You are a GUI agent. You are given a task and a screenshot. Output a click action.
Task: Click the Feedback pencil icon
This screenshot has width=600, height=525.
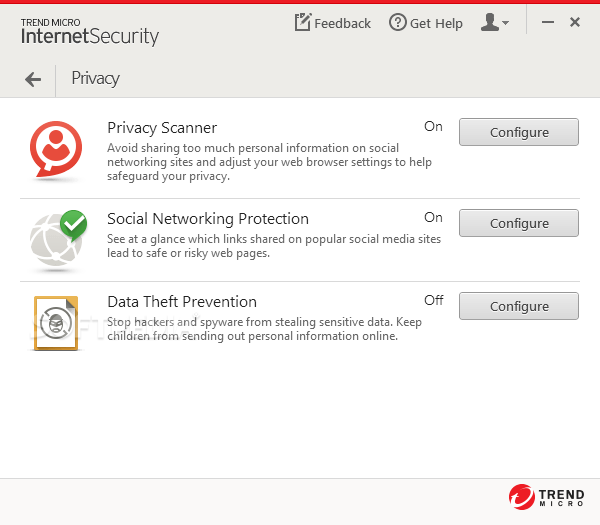click(303, 22)
